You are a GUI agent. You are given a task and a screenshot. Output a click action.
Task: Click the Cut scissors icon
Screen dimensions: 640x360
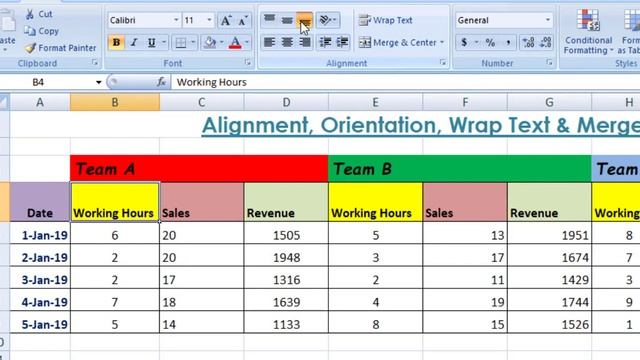pos(30,14)
